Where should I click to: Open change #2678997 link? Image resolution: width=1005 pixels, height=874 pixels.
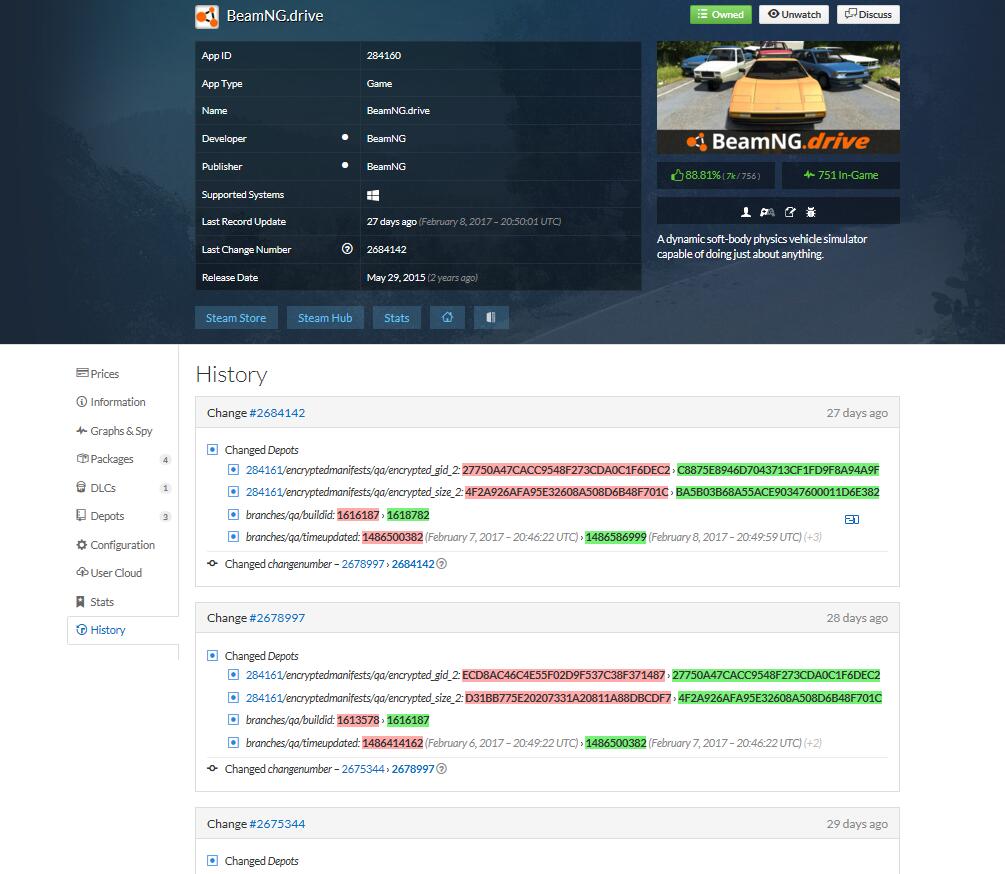[277, 618]
